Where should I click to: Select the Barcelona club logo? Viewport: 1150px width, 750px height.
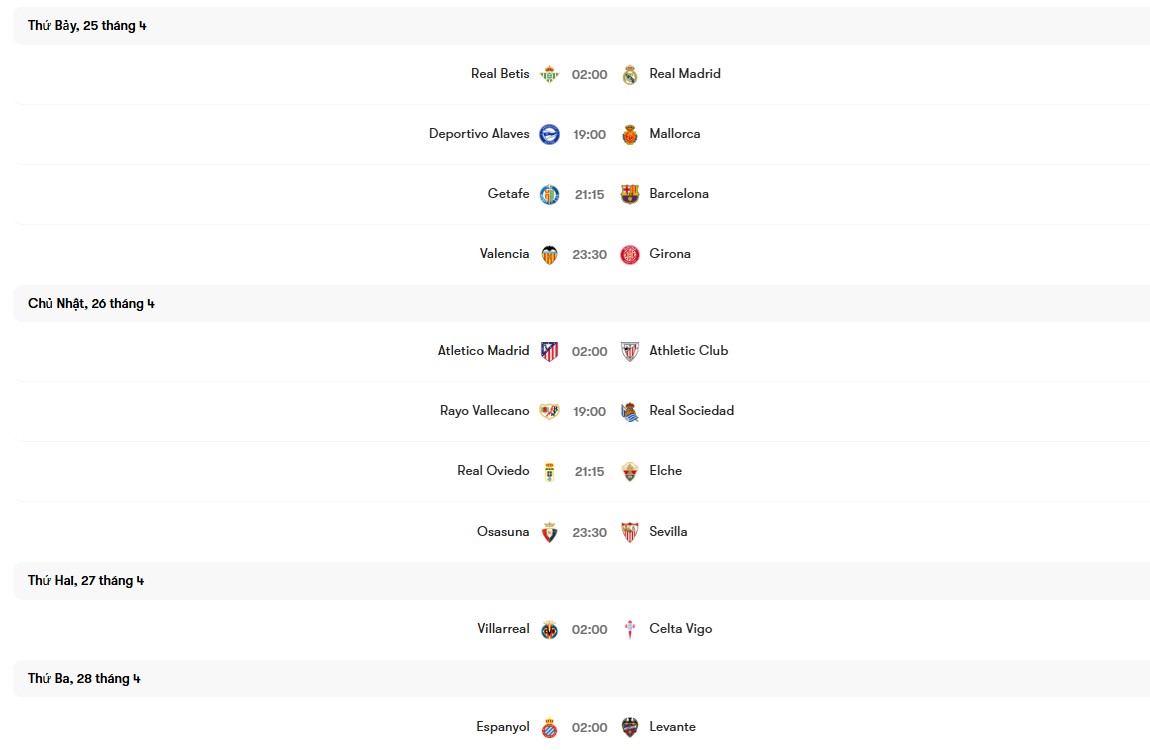point(629,194)
